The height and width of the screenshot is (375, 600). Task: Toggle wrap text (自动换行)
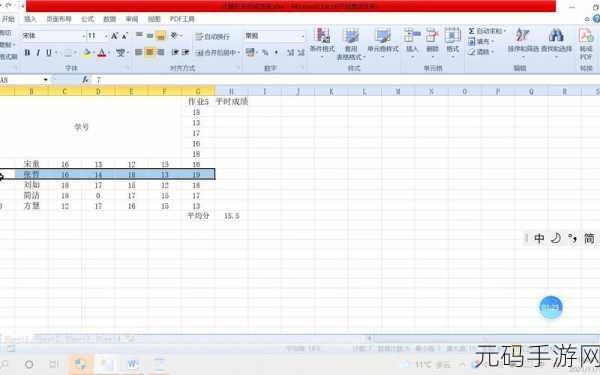pos(212,36)
